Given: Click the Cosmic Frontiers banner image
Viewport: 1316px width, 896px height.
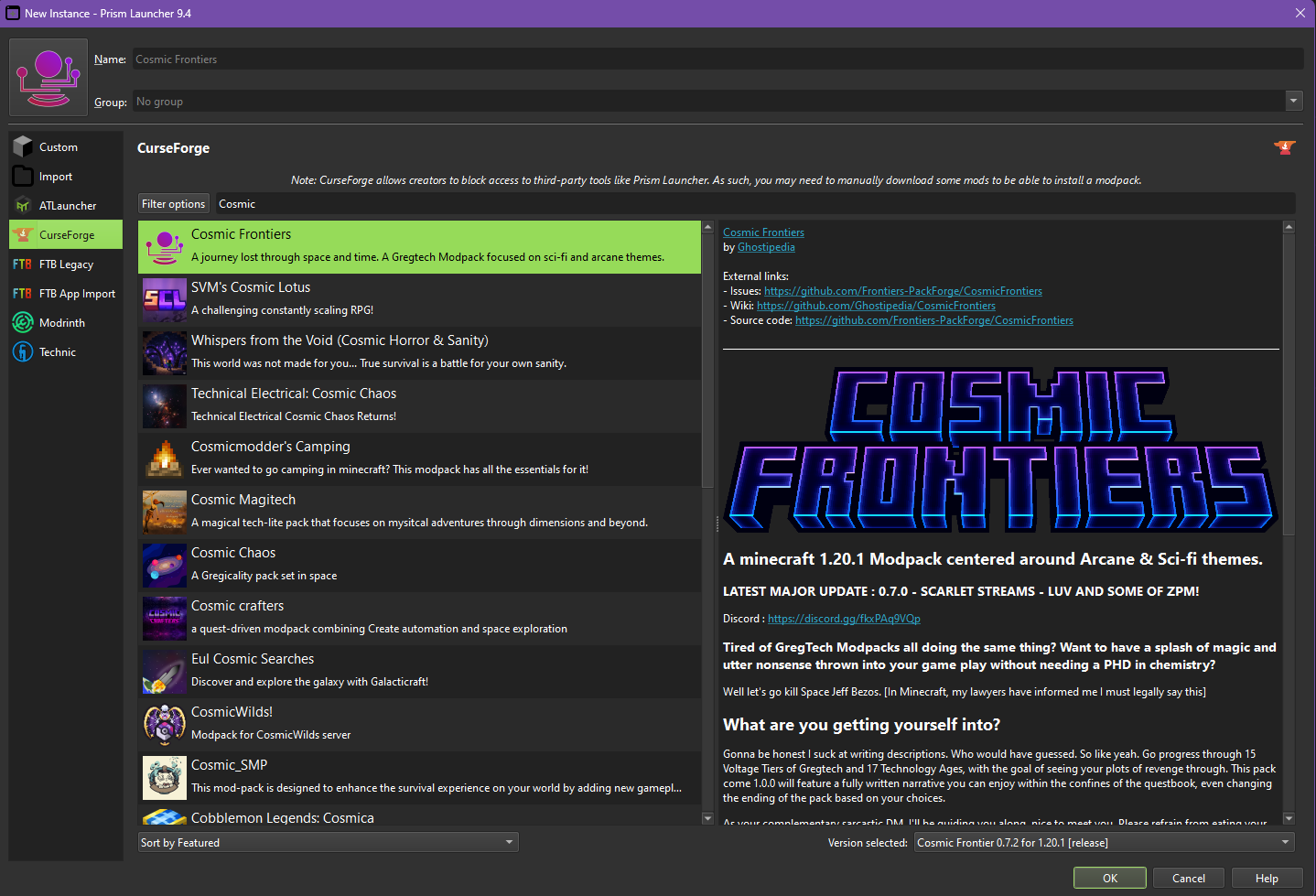Looking at the screenshot, I should [x=1001, y=449].
